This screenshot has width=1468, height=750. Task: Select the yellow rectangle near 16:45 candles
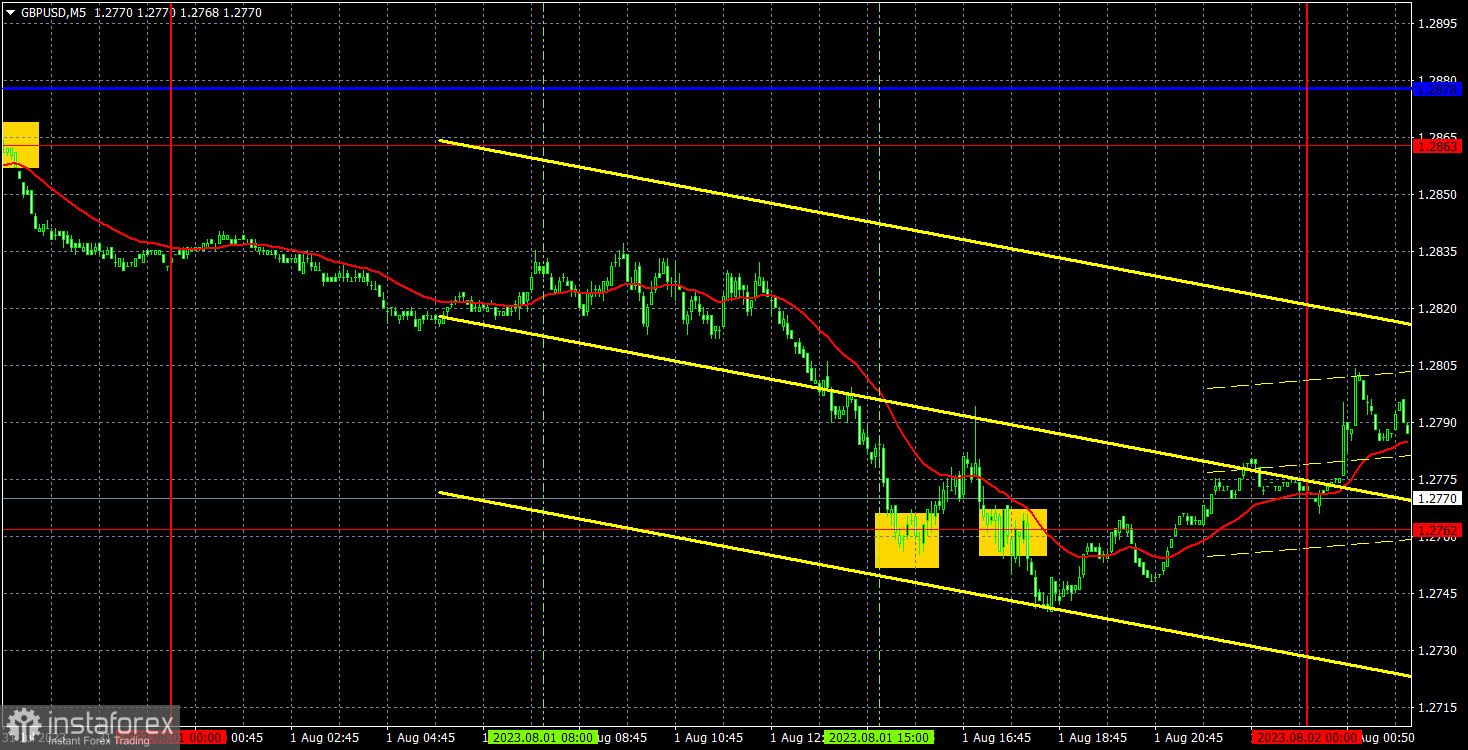tap(1013, 532)
